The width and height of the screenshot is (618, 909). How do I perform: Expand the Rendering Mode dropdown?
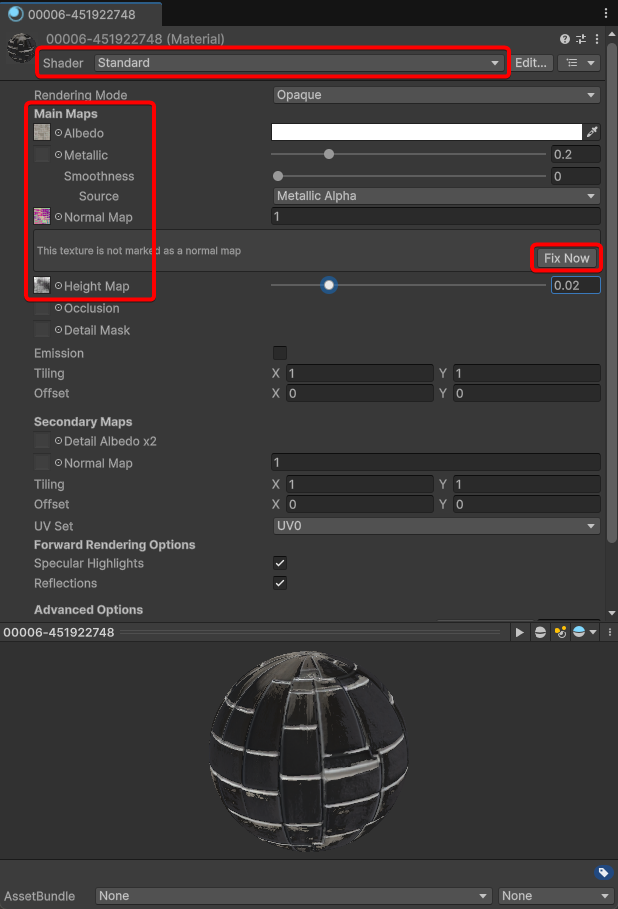point(436,95)
